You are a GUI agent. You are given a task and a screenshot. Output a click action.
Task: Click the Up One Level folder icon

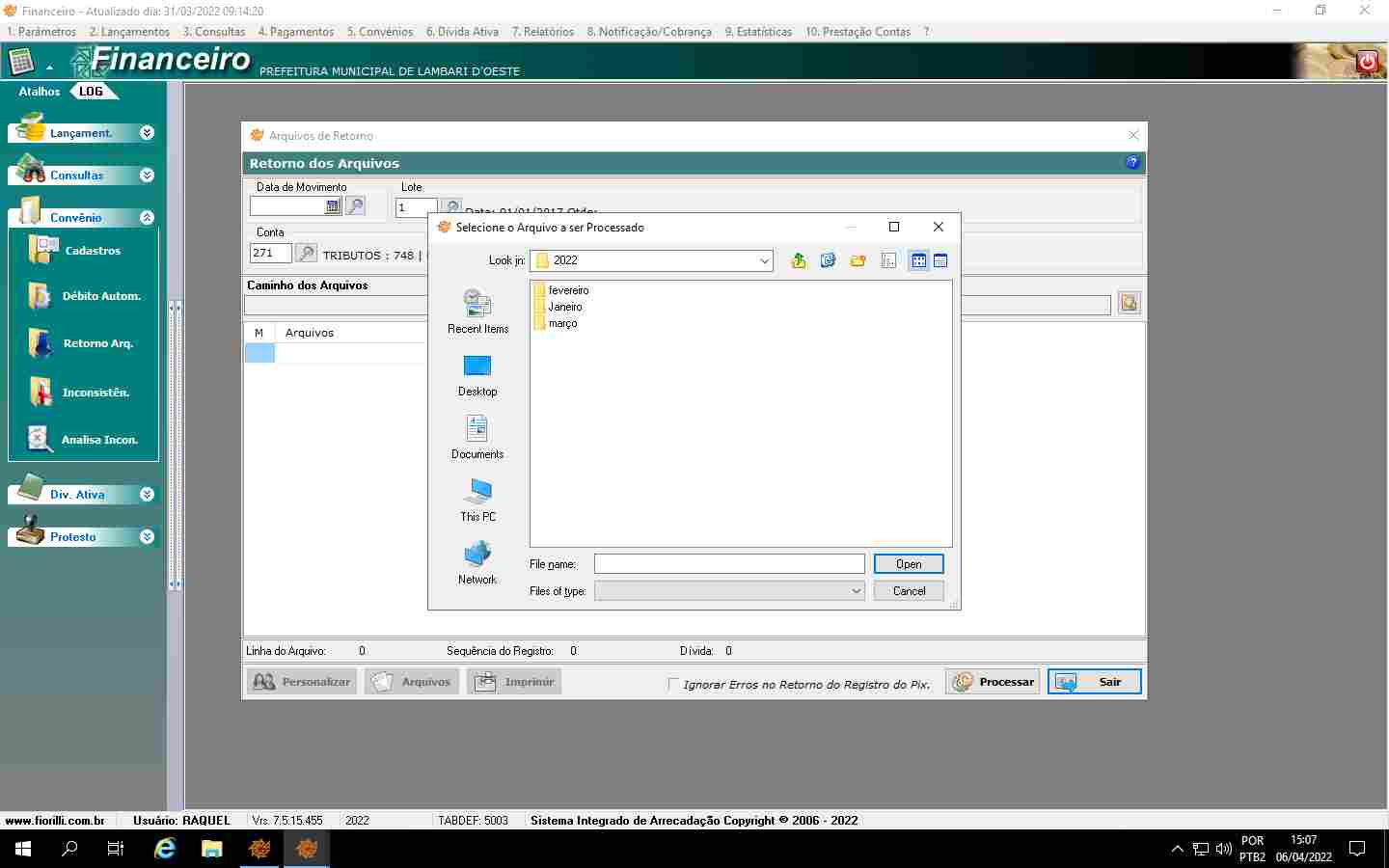coord(798,260)
